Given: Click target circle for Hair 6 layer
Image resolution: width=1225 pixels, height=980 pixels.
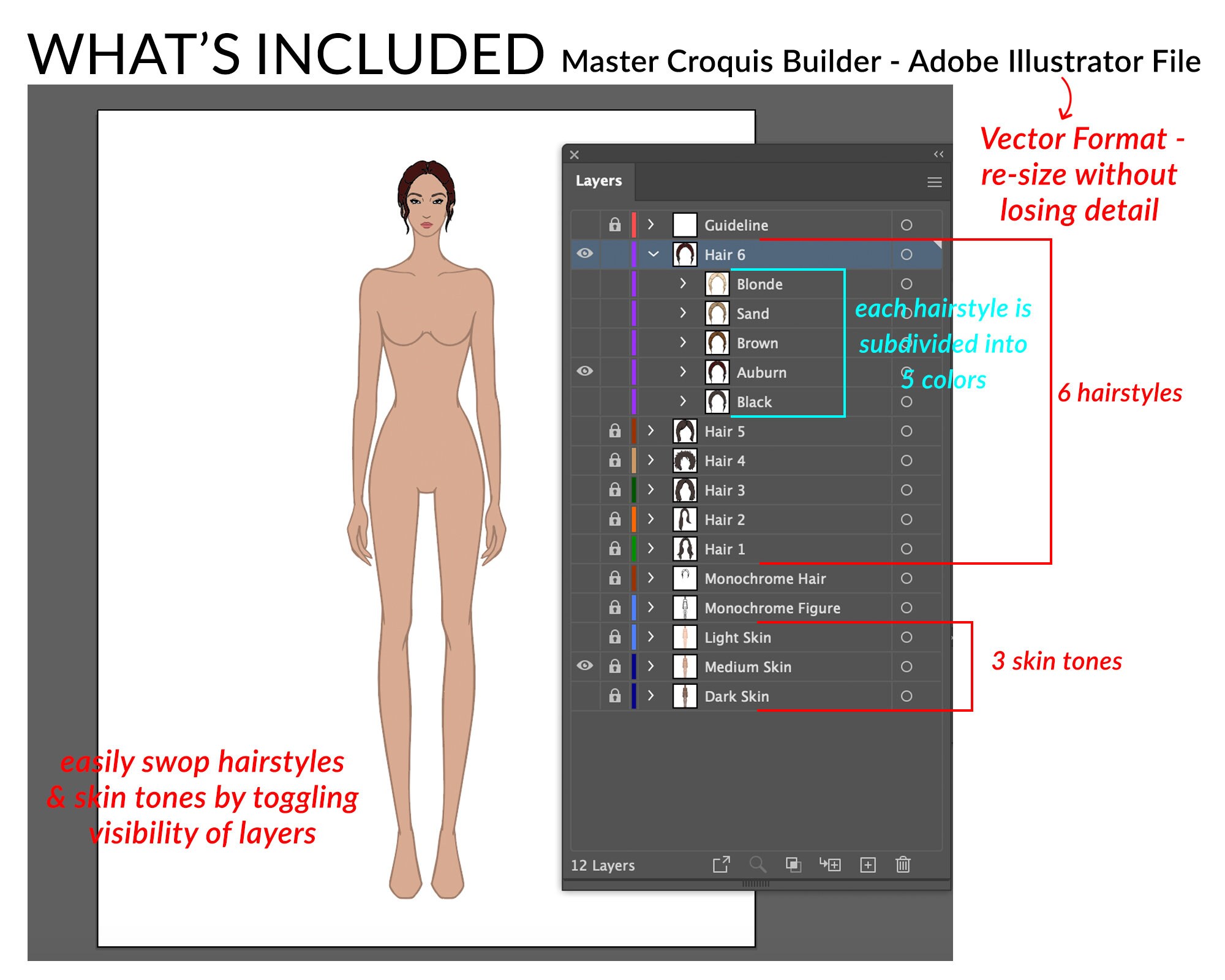Looking at the screenshot, I should [x=907, y=254].
